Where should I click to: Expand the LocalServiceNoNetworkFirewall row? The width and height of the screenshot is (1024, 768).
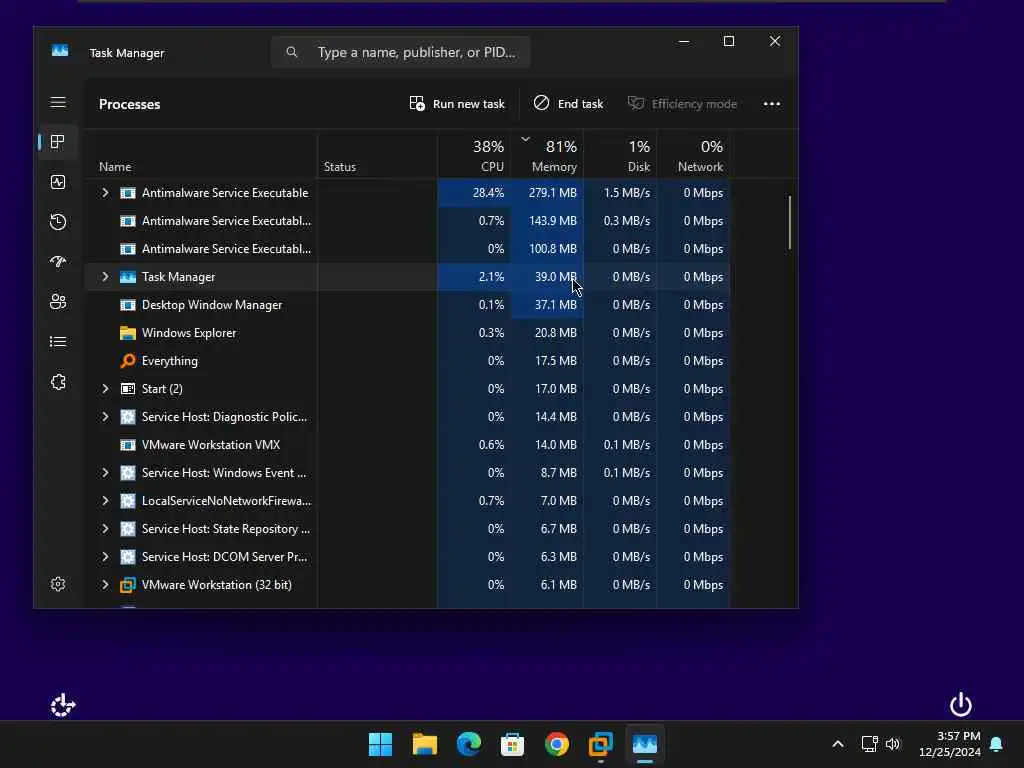click(x=105, y=501)
